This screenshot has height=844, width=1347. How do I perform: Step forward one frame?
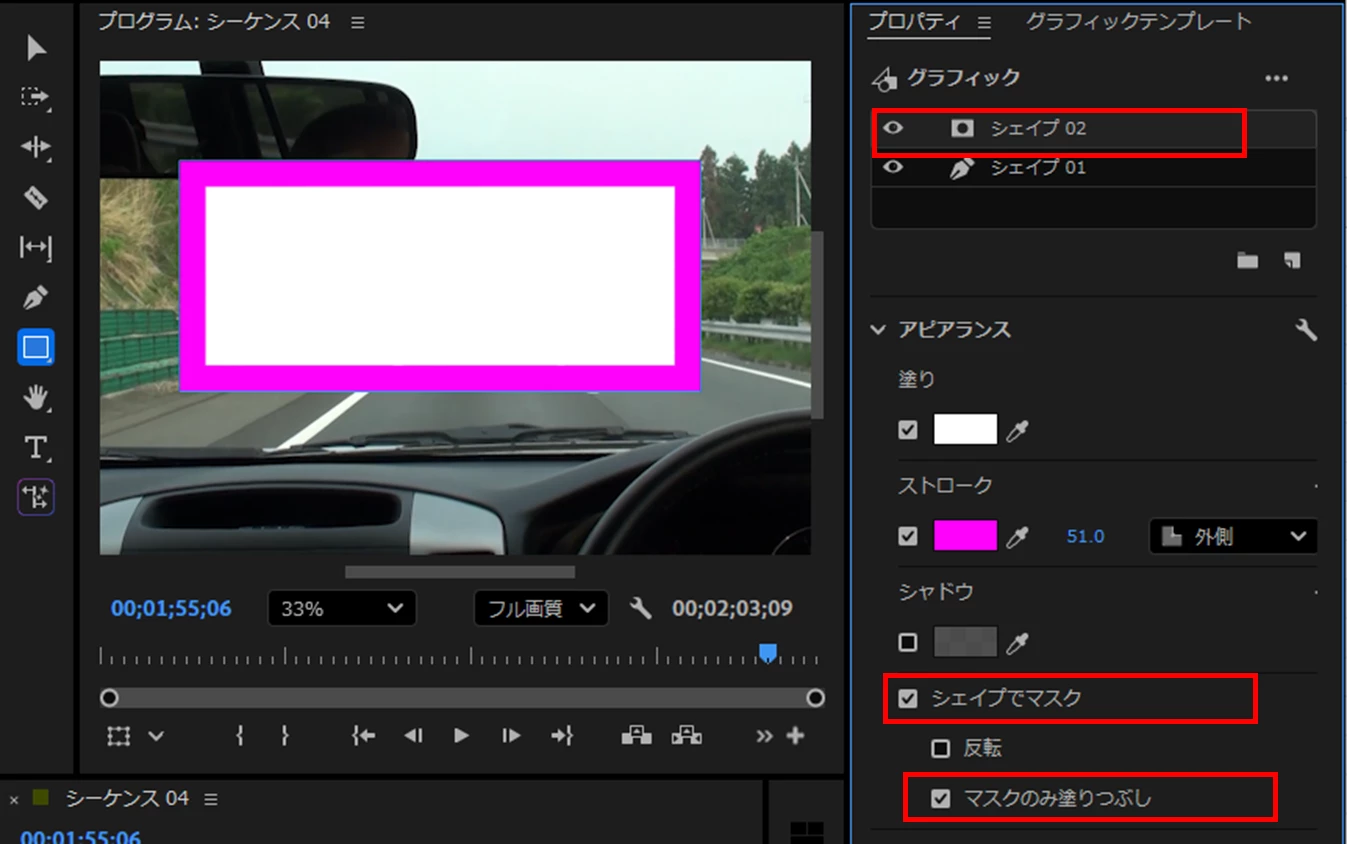511,736
